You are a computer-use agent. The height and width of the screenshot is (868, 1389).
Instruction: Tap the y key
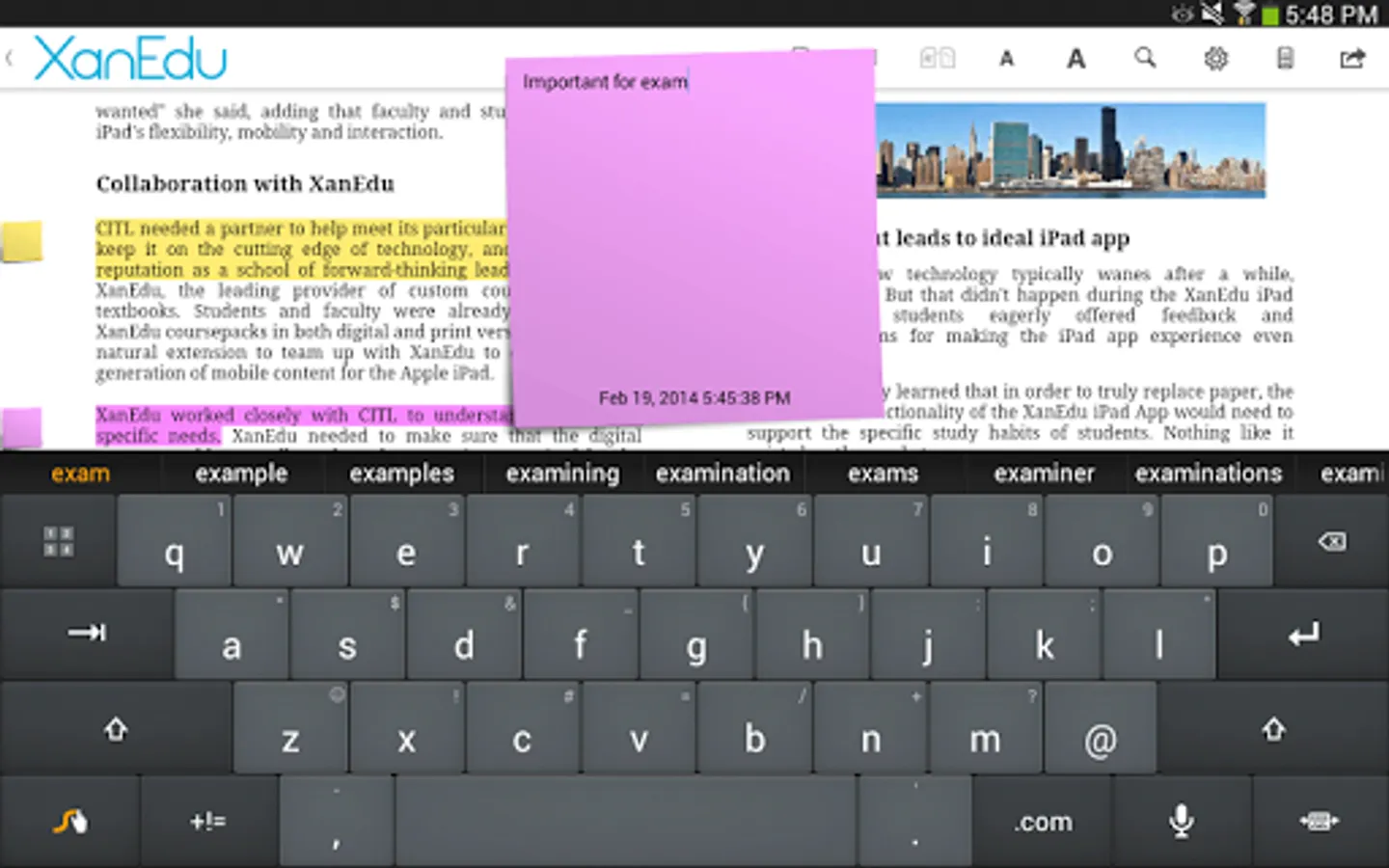click(x=753, y=541)
